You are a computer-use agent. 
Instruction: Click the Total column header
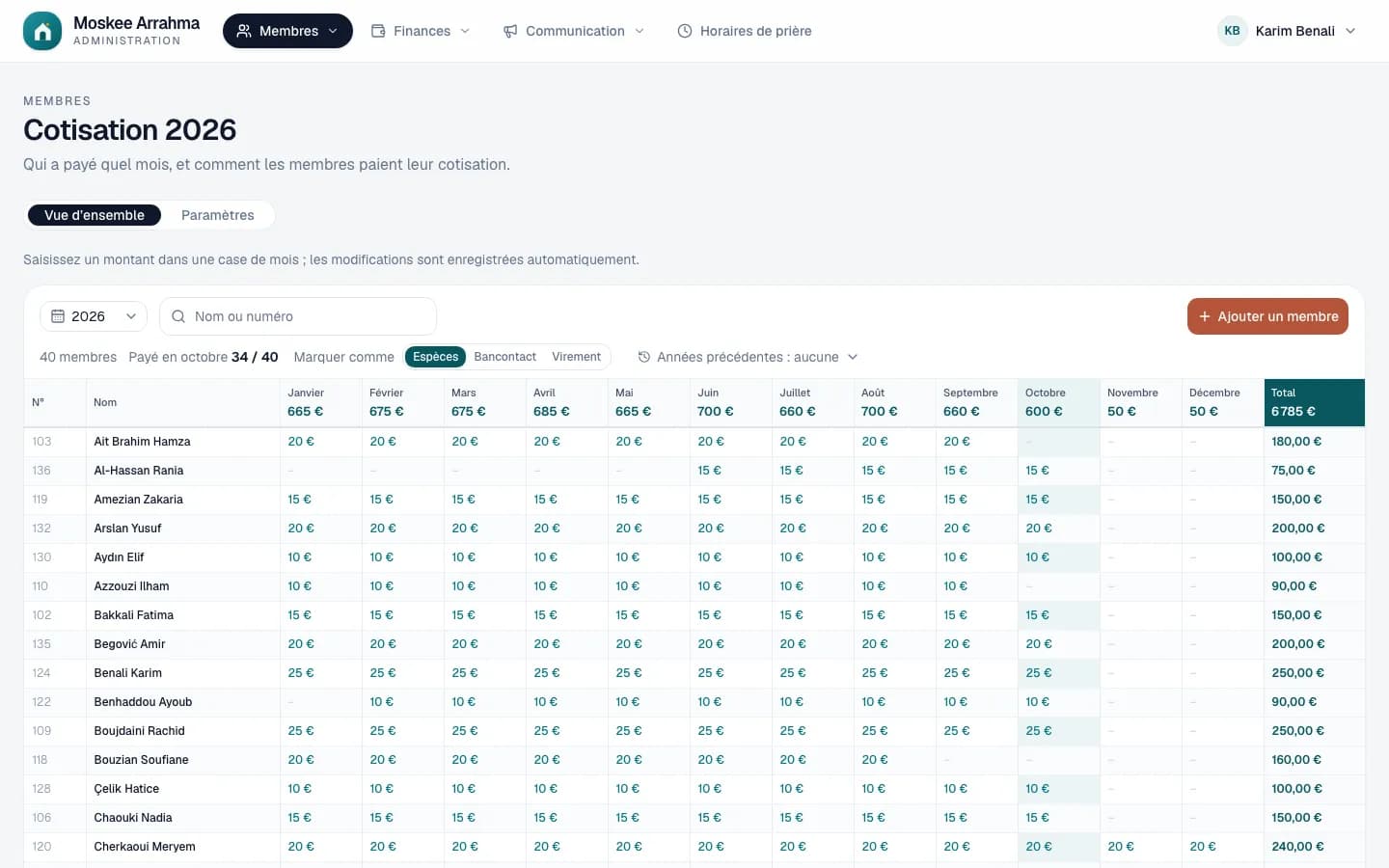click(1314, 402)
